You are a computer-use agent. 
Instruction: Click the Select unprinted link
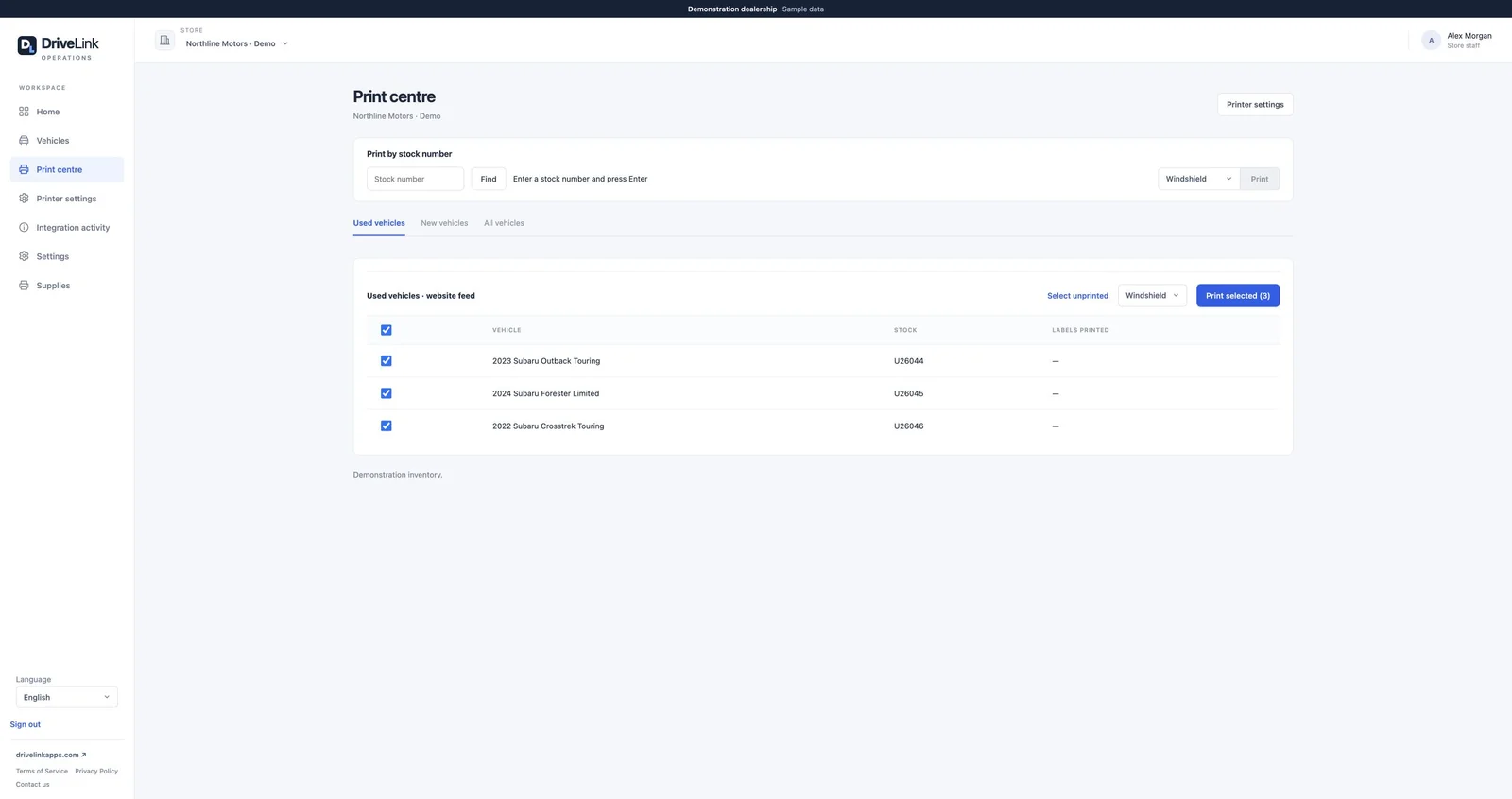click(1077, 296)
